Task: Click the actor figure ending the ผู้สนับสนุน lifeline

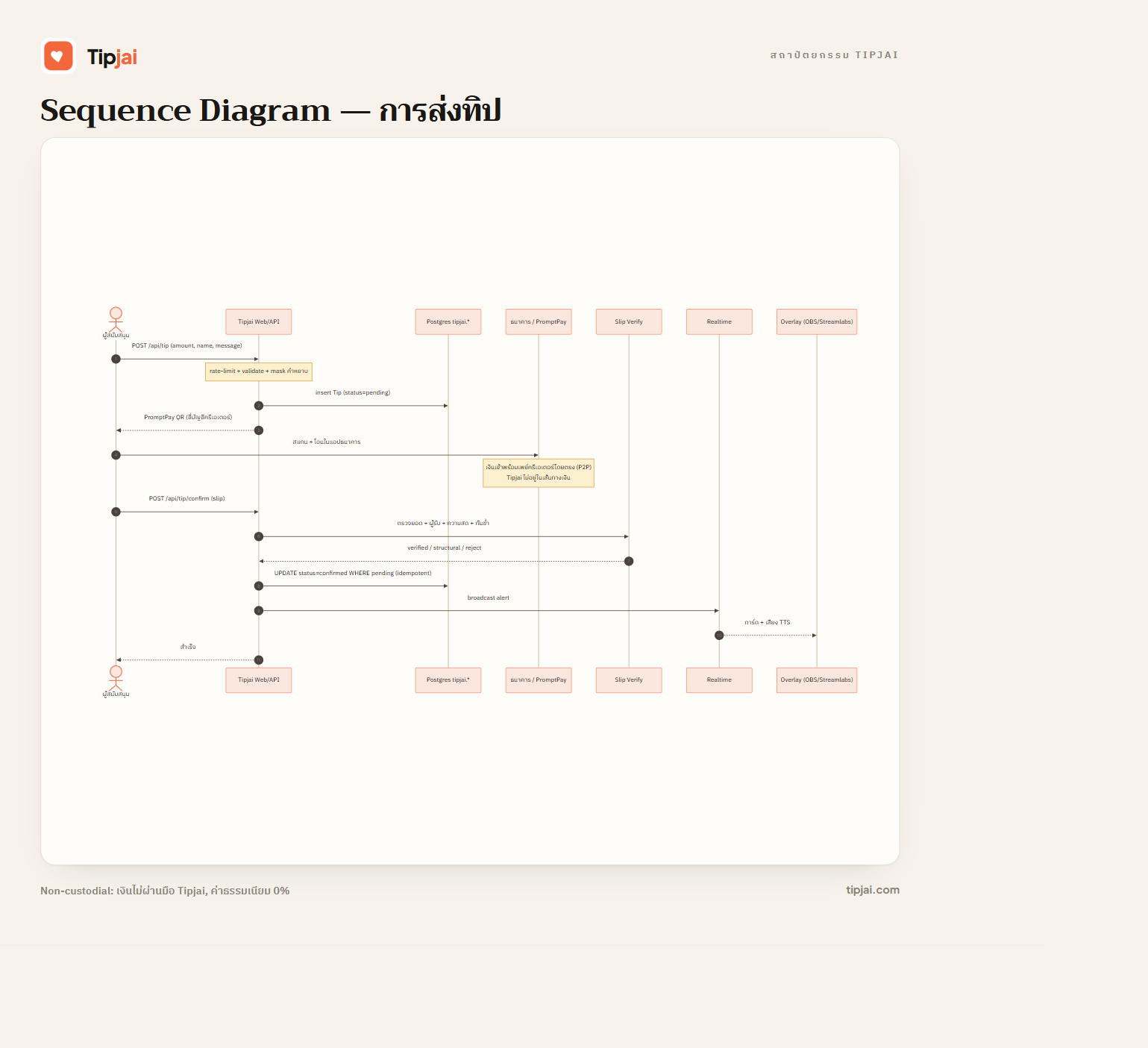Action: (x=116, y=677)
